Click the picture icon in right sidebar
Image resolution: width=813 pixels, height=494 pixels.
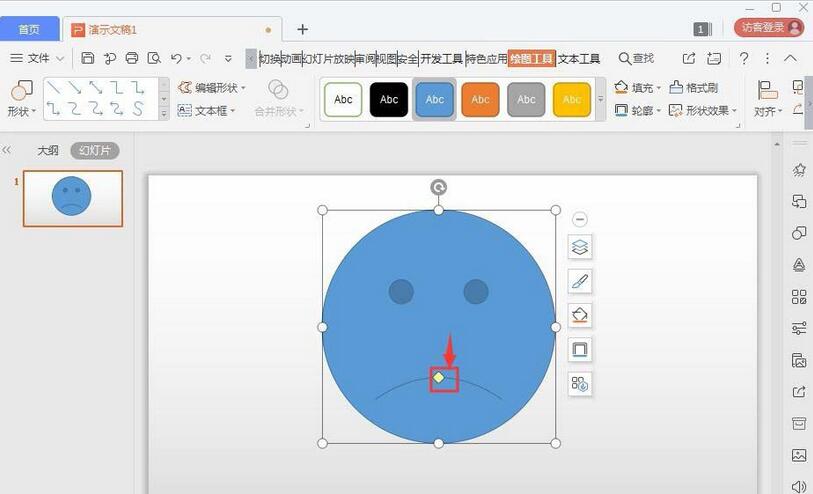pos(799,455)
